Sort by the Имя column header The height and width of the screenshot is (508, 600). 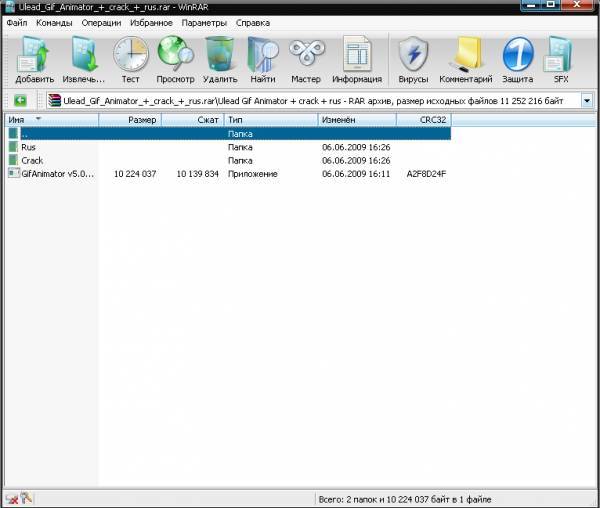50,120
